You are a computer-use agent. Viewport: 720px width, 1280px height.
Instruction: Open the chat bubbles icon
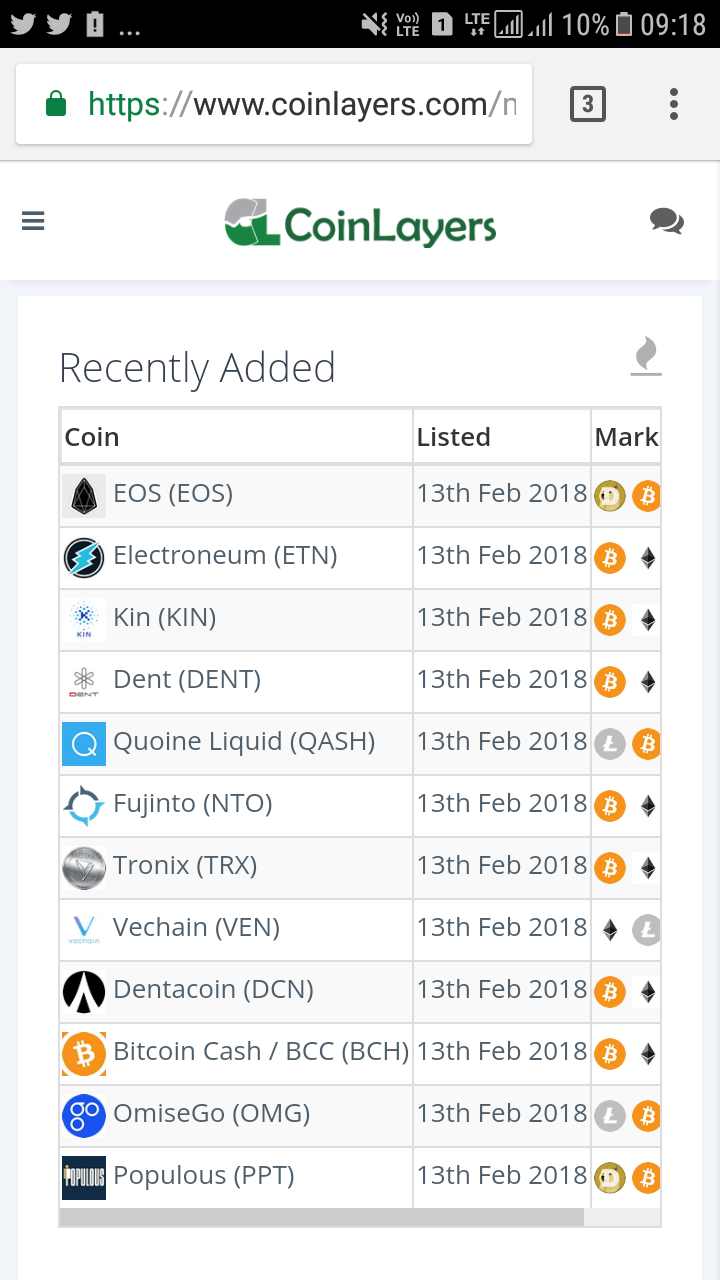click(666, 221)
